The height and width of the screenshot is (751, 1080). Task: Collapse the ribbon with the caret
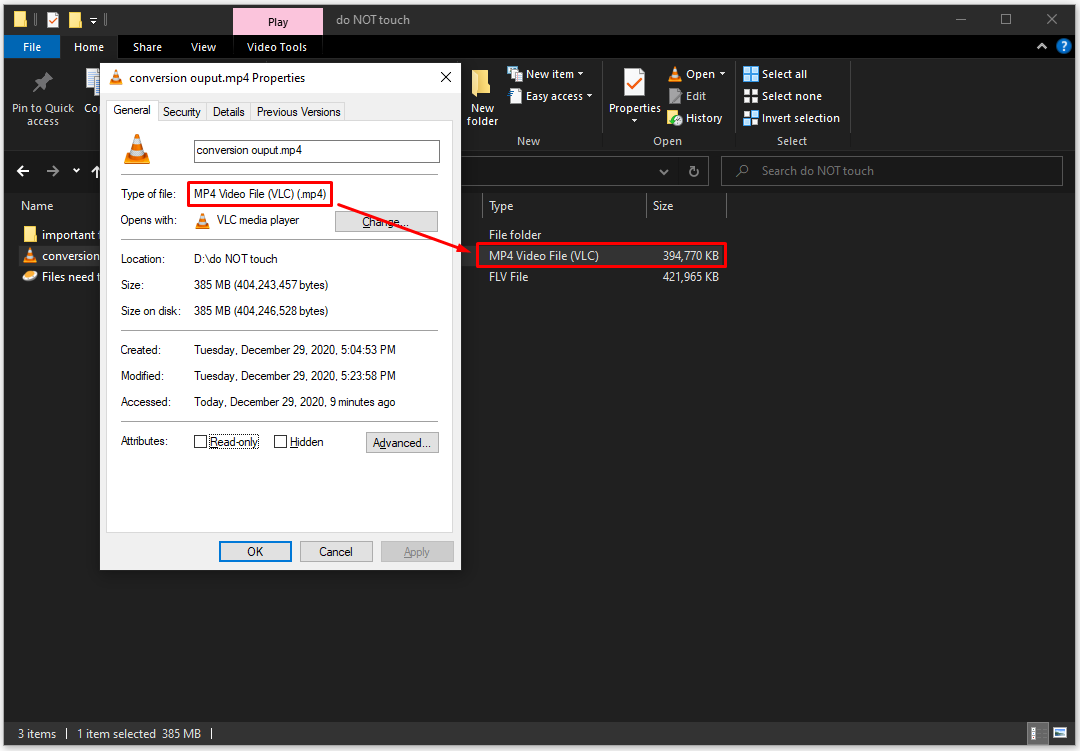(x=1042, y=46)
